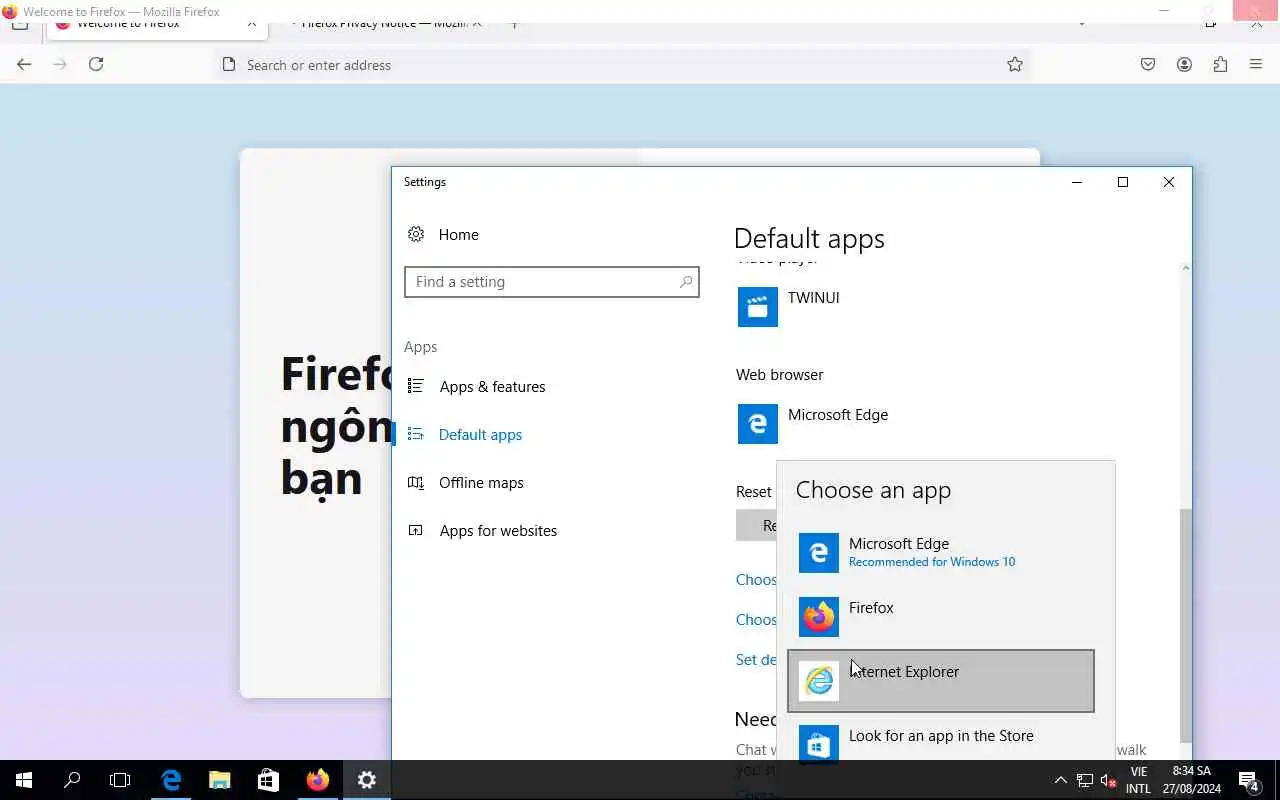Viewport: 1280px width, 800px height.
Task: Open taskbar search
Action: tap(72, 780)
